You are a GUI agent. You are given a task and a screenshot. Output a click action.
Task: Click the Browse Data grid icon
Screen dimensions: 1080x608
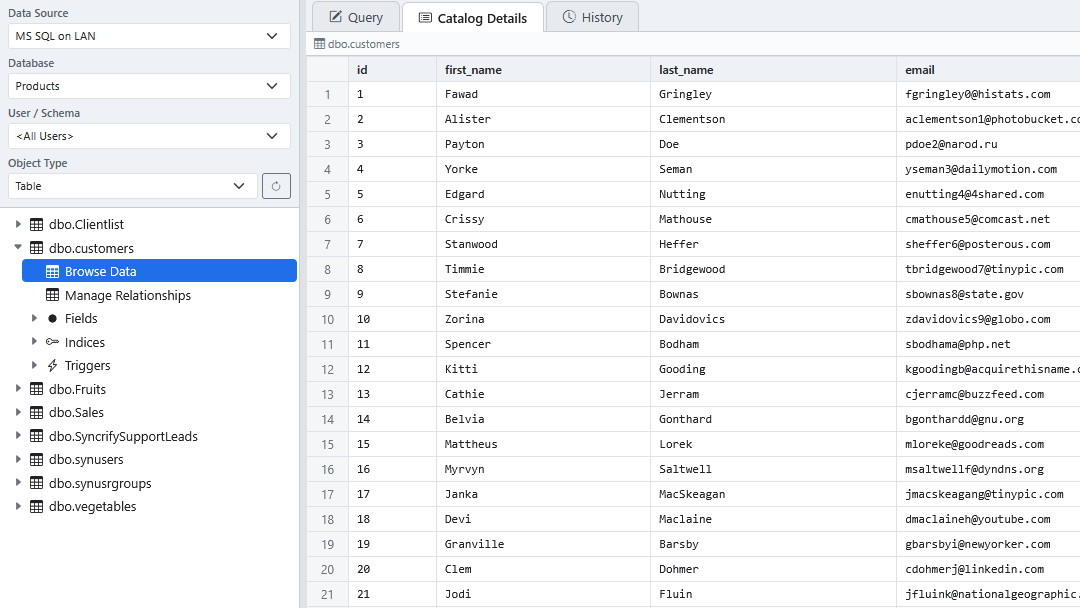click(52, 271)
